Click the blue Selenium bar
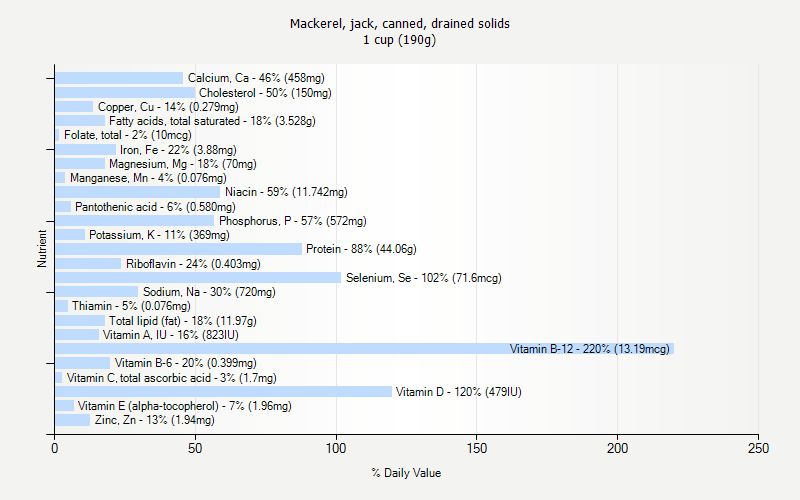The image size is (800, 500). pyautogui.click(x=198, y=278)
